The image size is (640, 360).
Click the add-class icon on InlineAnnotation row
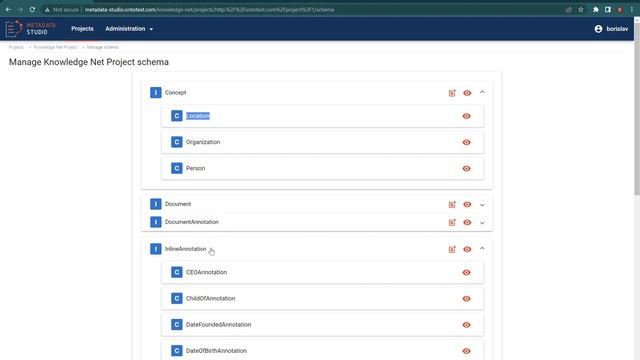[452, 249]
